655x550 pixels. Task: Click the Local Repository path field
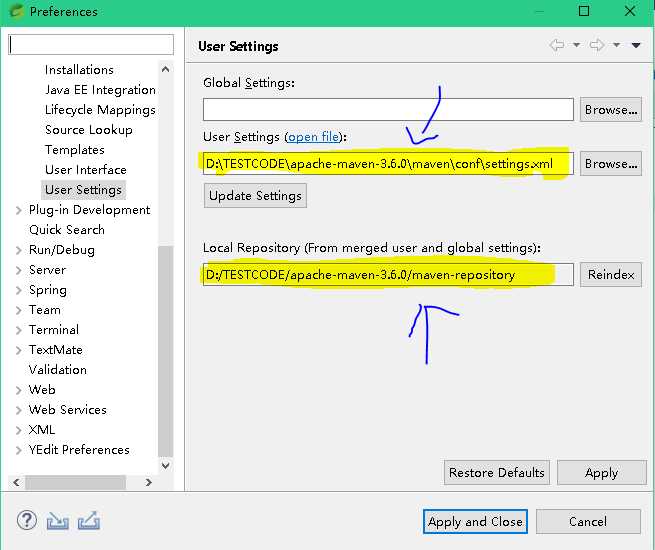point(388,274)
